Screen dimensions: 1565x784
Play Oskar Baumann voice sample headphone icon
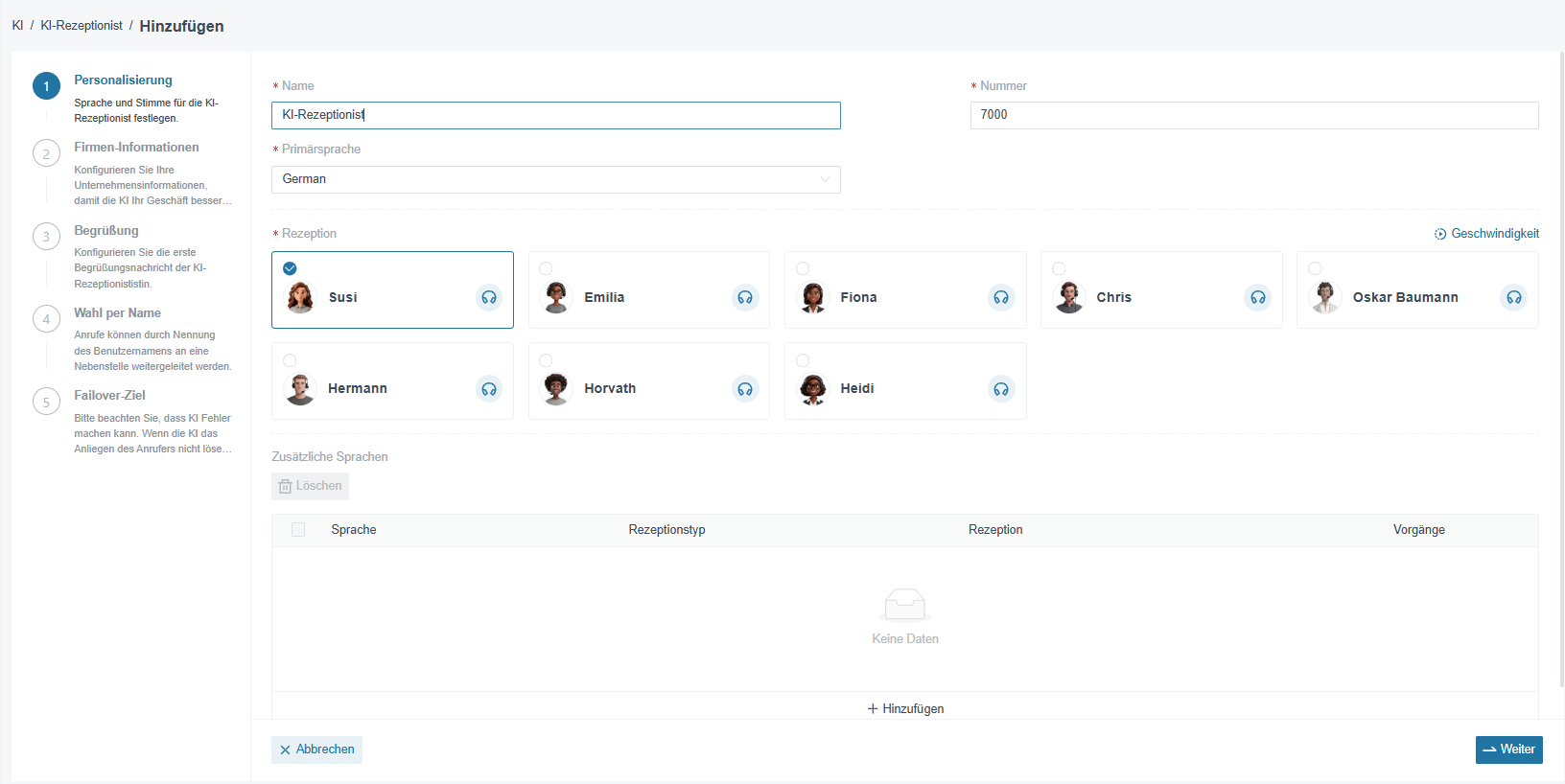point(1514,297)
